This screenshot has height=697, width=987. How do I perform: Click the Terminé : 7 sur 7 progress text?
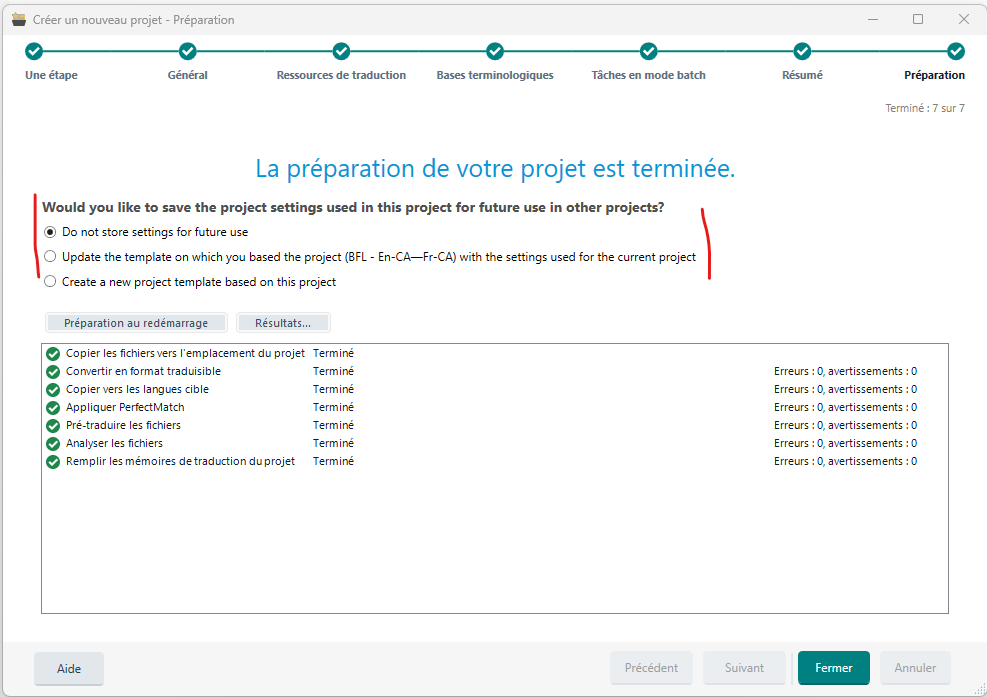[x=925, y=108]
